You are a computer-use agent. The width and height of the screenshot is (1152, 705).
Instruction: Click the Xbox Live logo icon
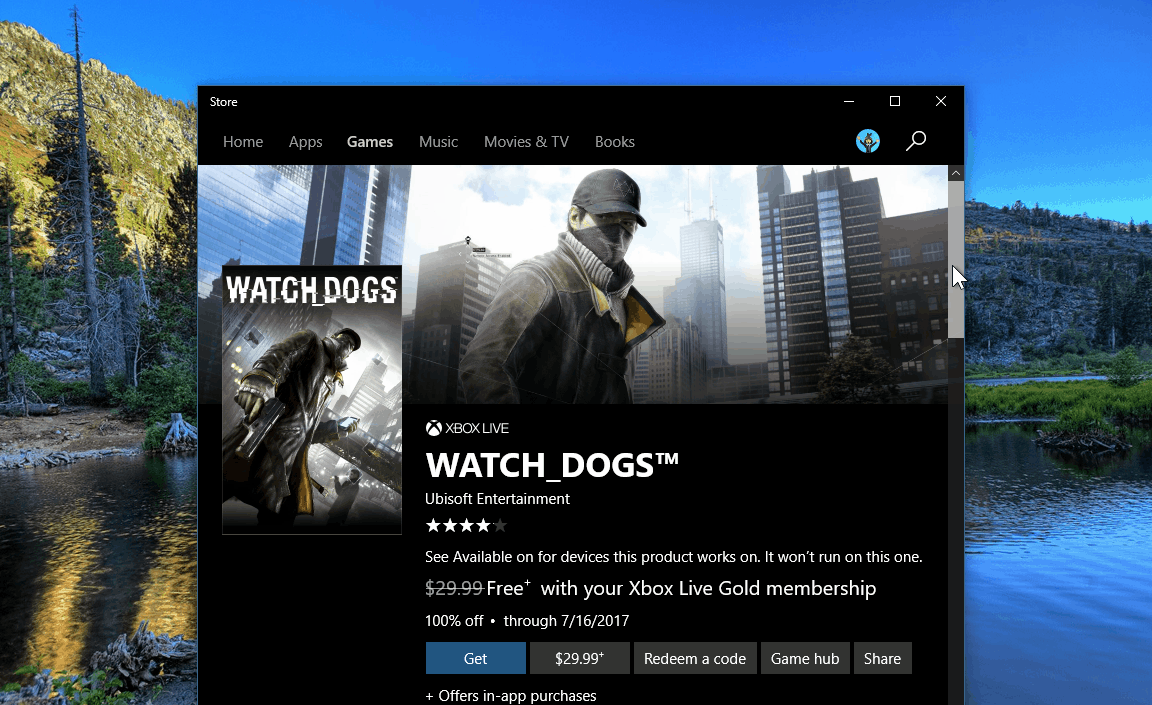(434, 428)
